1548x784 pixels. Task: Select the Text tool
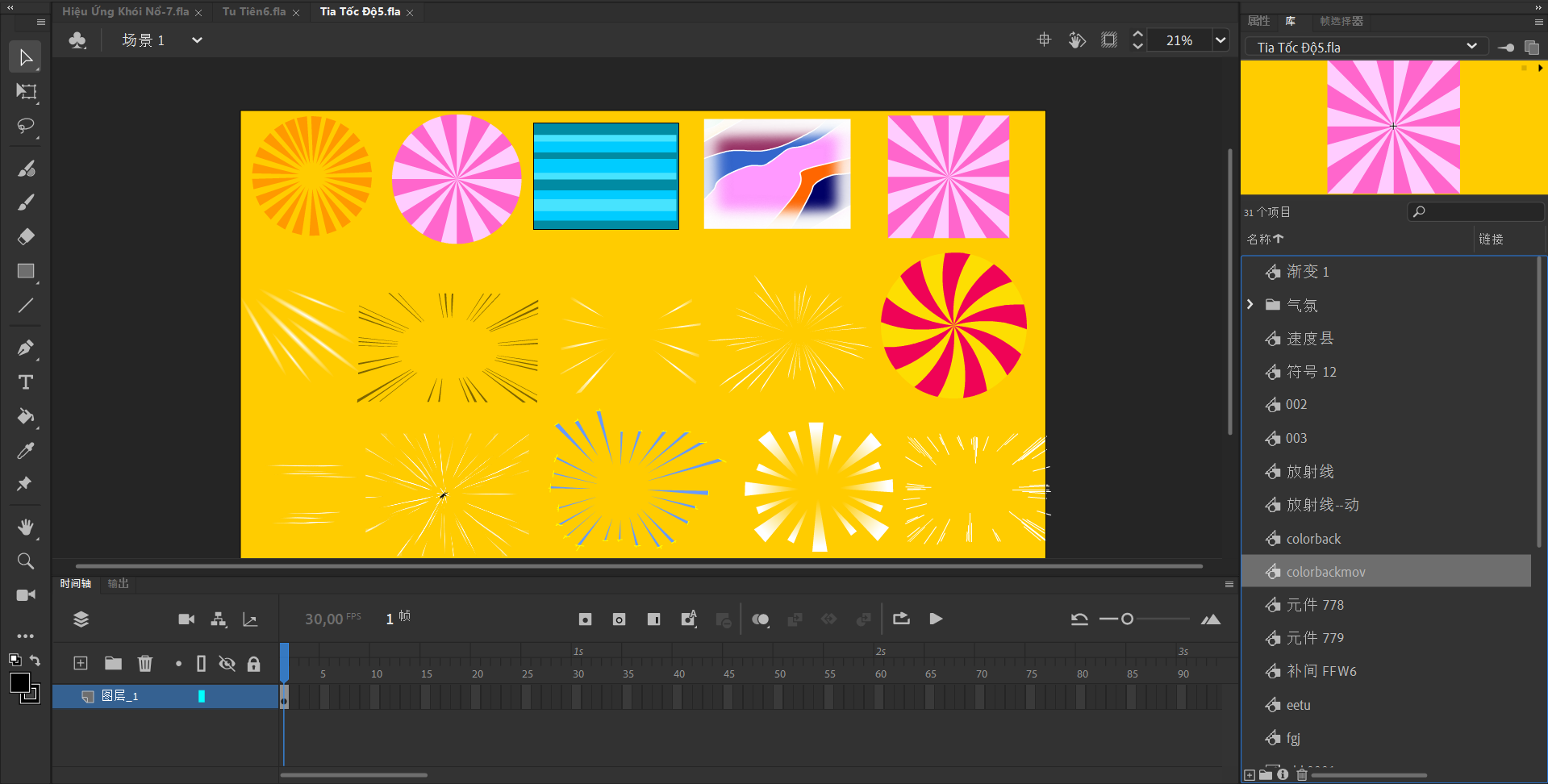26,382
